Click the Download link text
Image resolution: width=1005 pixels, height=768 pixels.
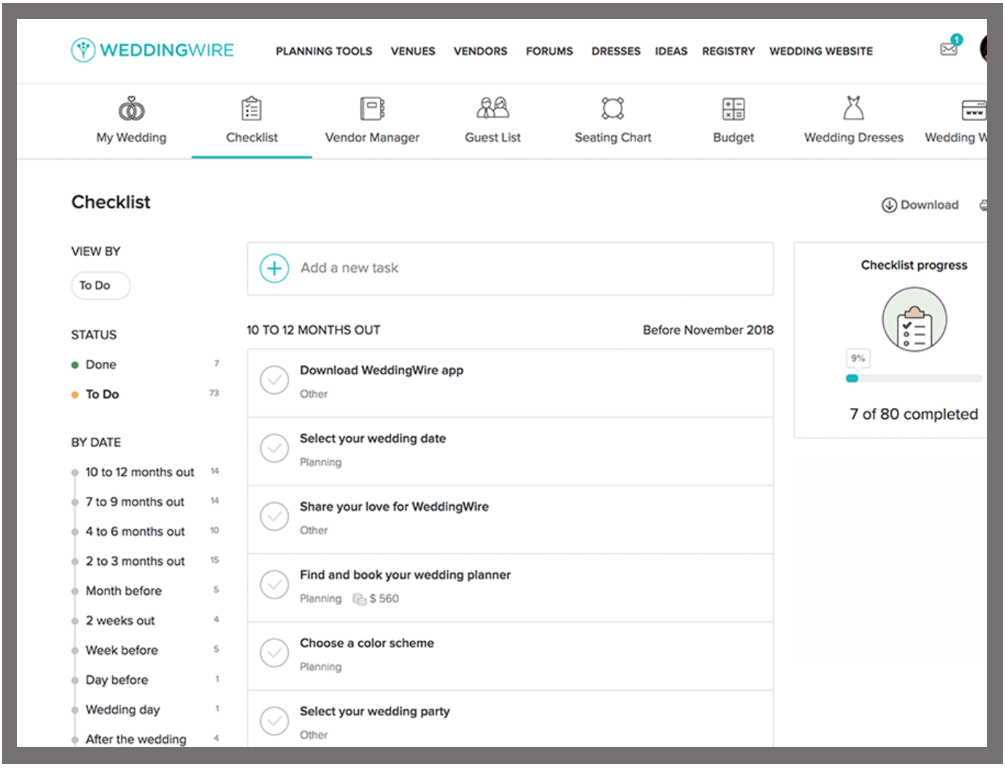929,205
